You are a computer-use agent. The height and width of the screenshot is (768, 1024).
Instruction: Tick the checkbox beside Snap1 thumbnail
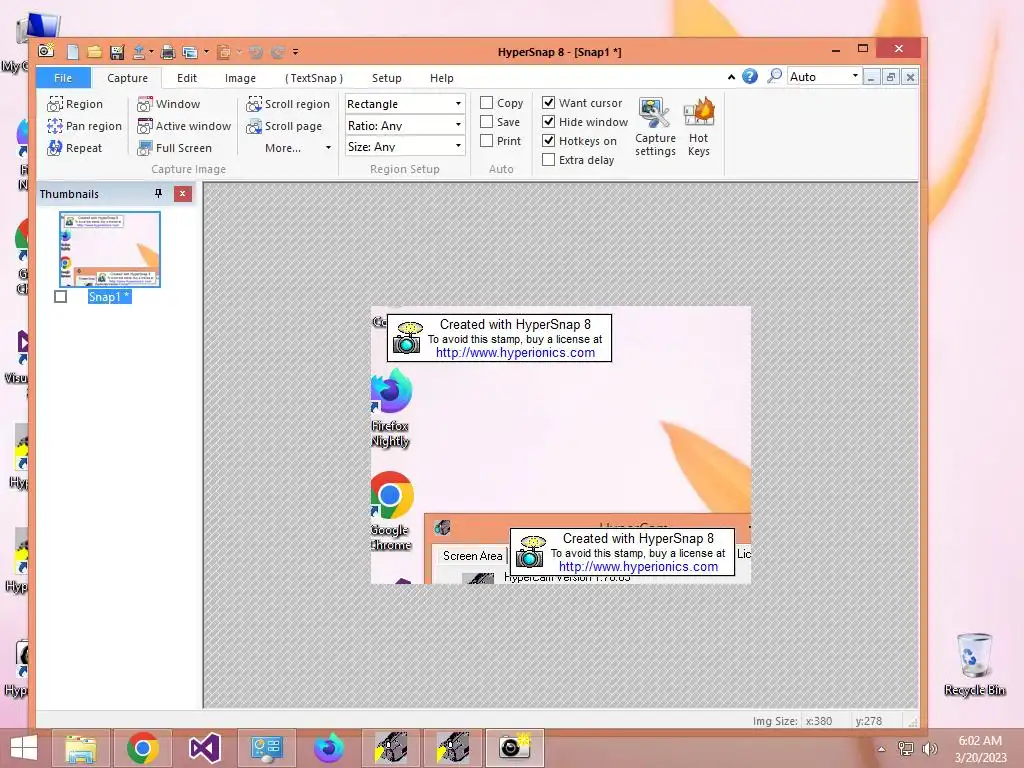[x=61, y=296]
